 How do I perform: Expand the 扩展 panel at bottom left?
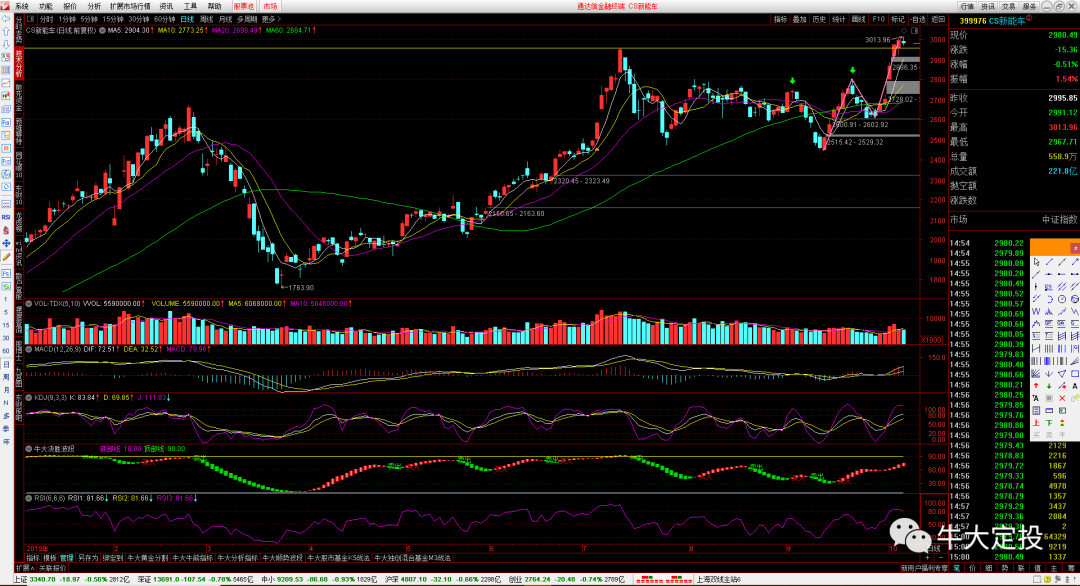click(x=24, y=568)
